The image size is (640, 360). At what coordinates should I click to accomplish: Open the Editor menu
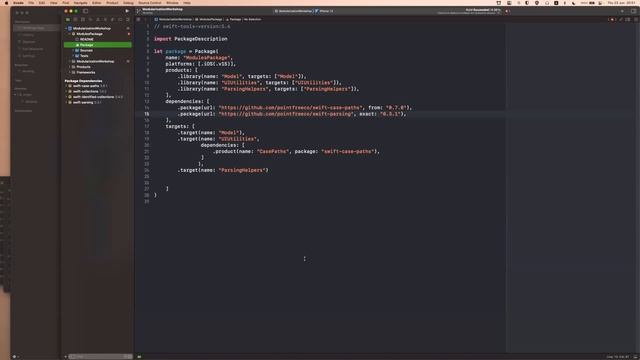click(96, 3)
